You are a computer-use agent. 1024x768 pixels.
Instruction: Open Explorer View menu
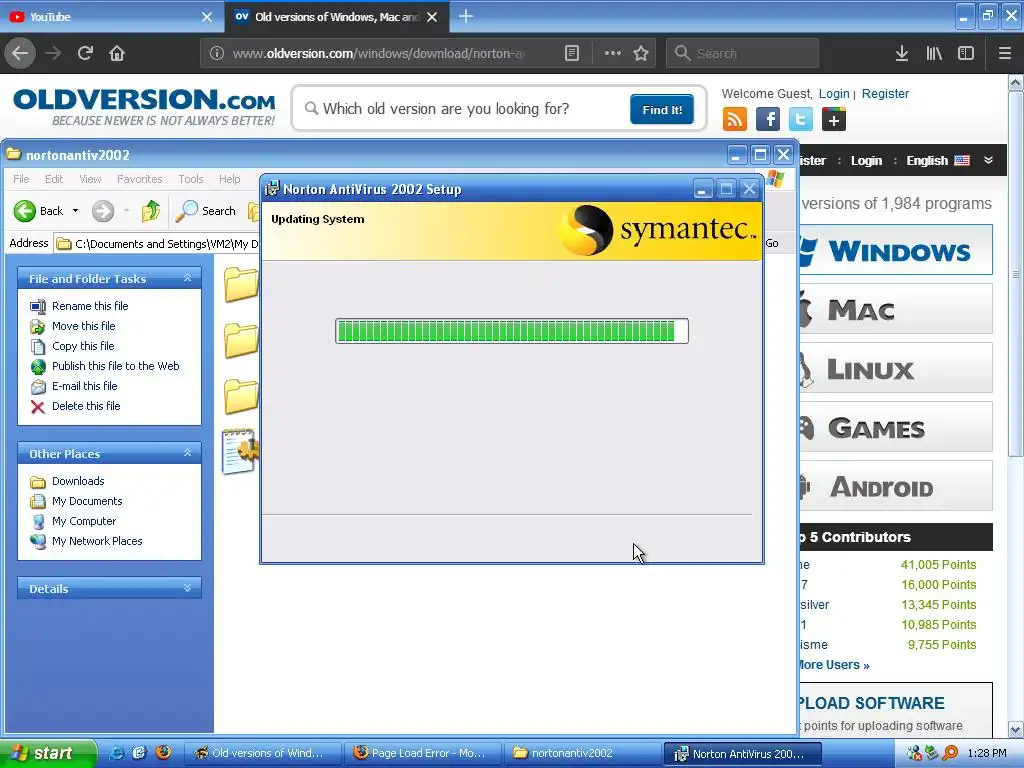[x=90, y=179]
